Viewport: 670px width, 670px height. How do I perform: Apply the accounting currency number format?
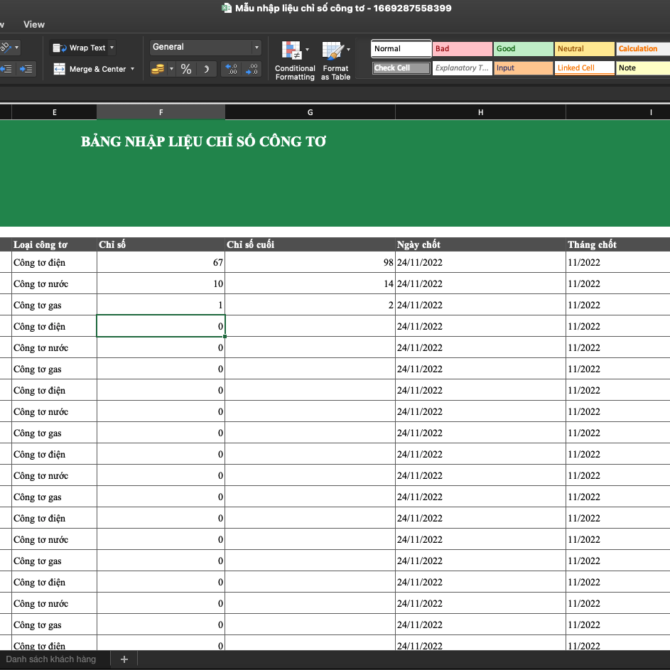pos(157,69)
